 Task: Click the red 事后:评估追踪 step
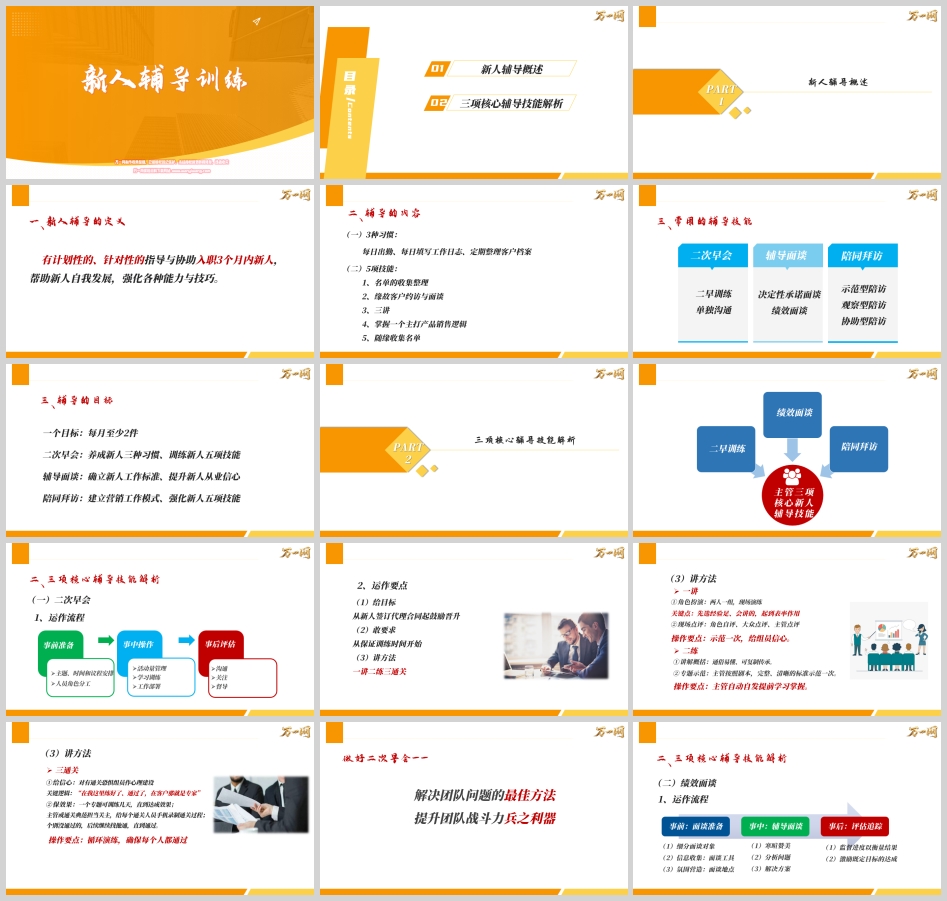854,826
